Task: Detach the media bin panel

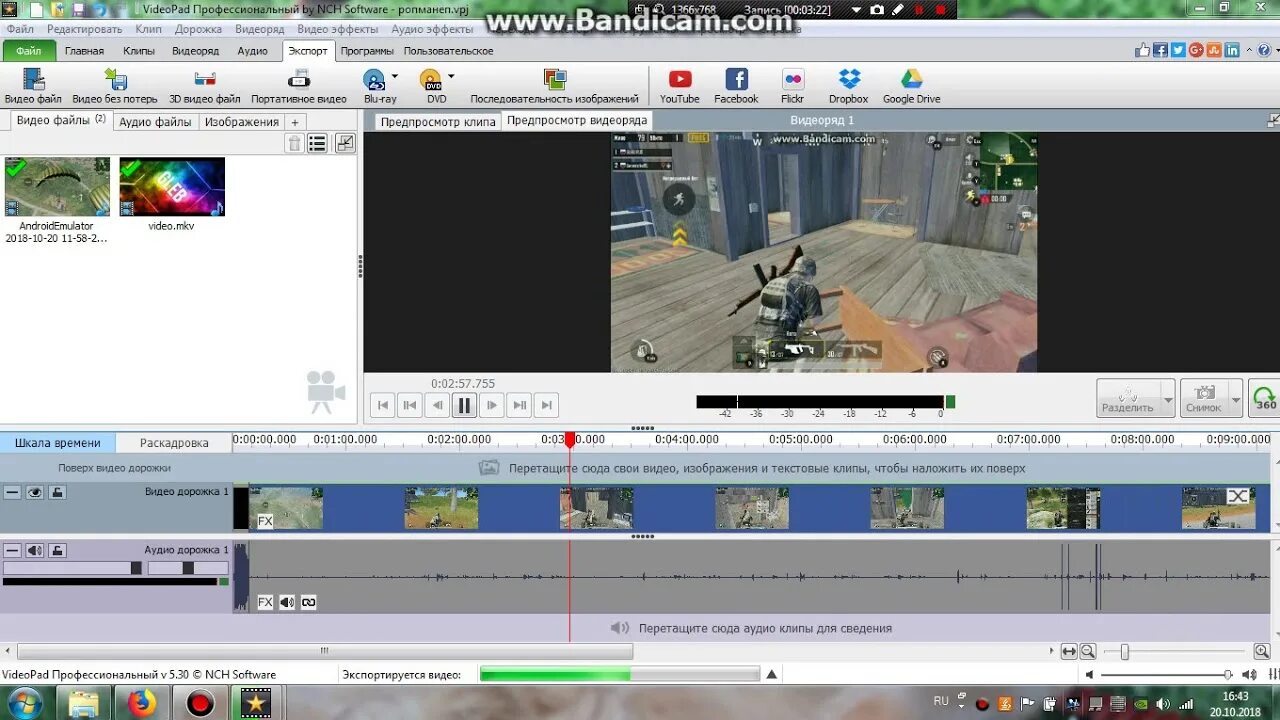Action: tap(345, 143)
